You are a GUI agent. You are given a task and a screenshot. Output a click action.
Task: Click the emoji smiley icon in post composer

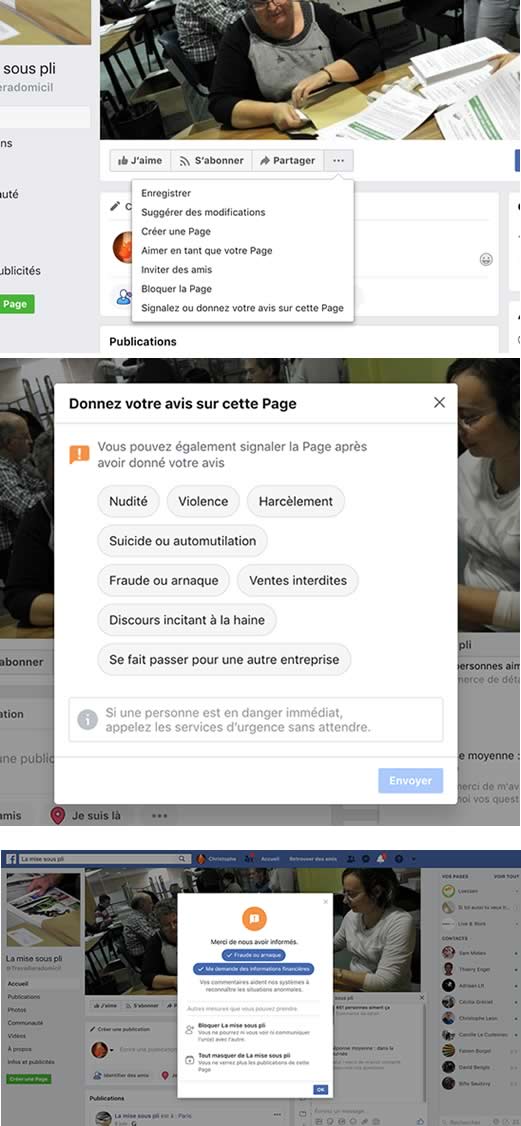point(487,259)
